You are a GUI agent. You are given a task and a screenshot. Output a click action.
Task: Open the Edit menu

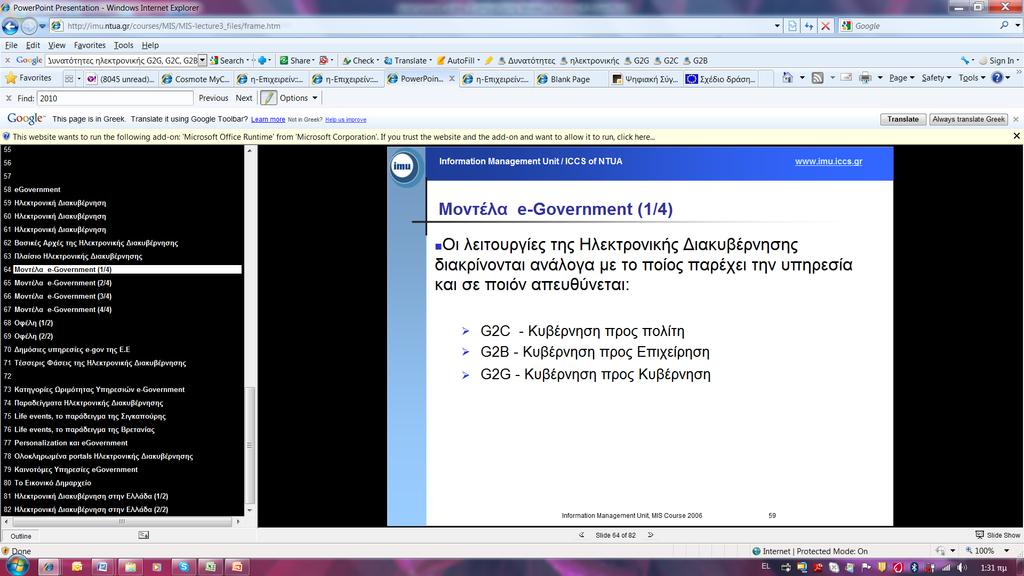[33, 45]
